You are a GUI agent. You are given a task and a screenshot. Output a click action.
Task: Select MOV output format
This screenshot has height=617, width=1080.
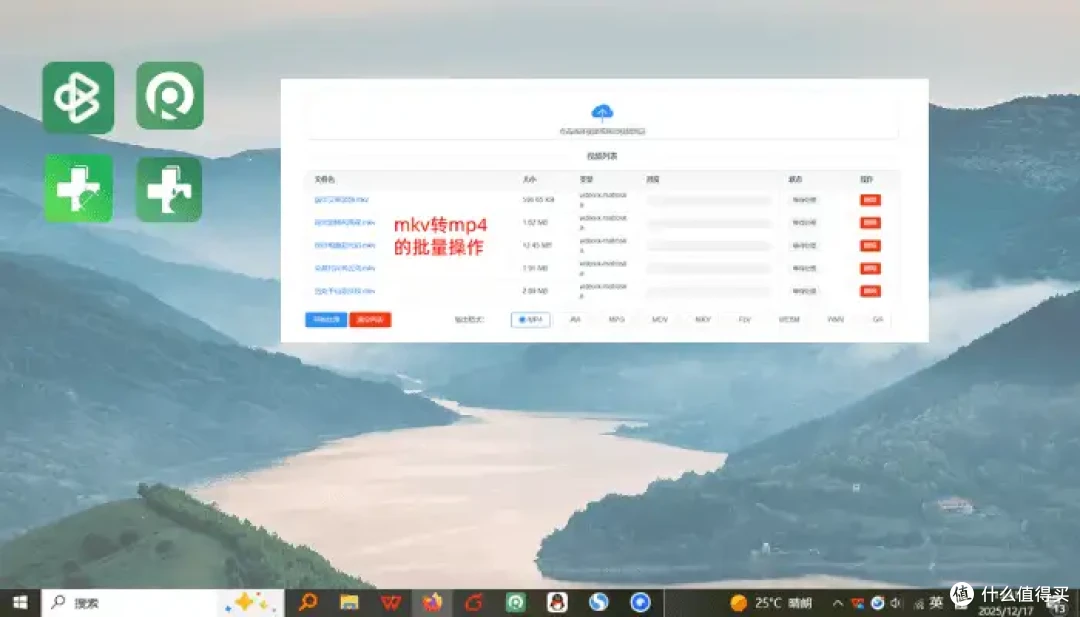click(x=659, y=320)
